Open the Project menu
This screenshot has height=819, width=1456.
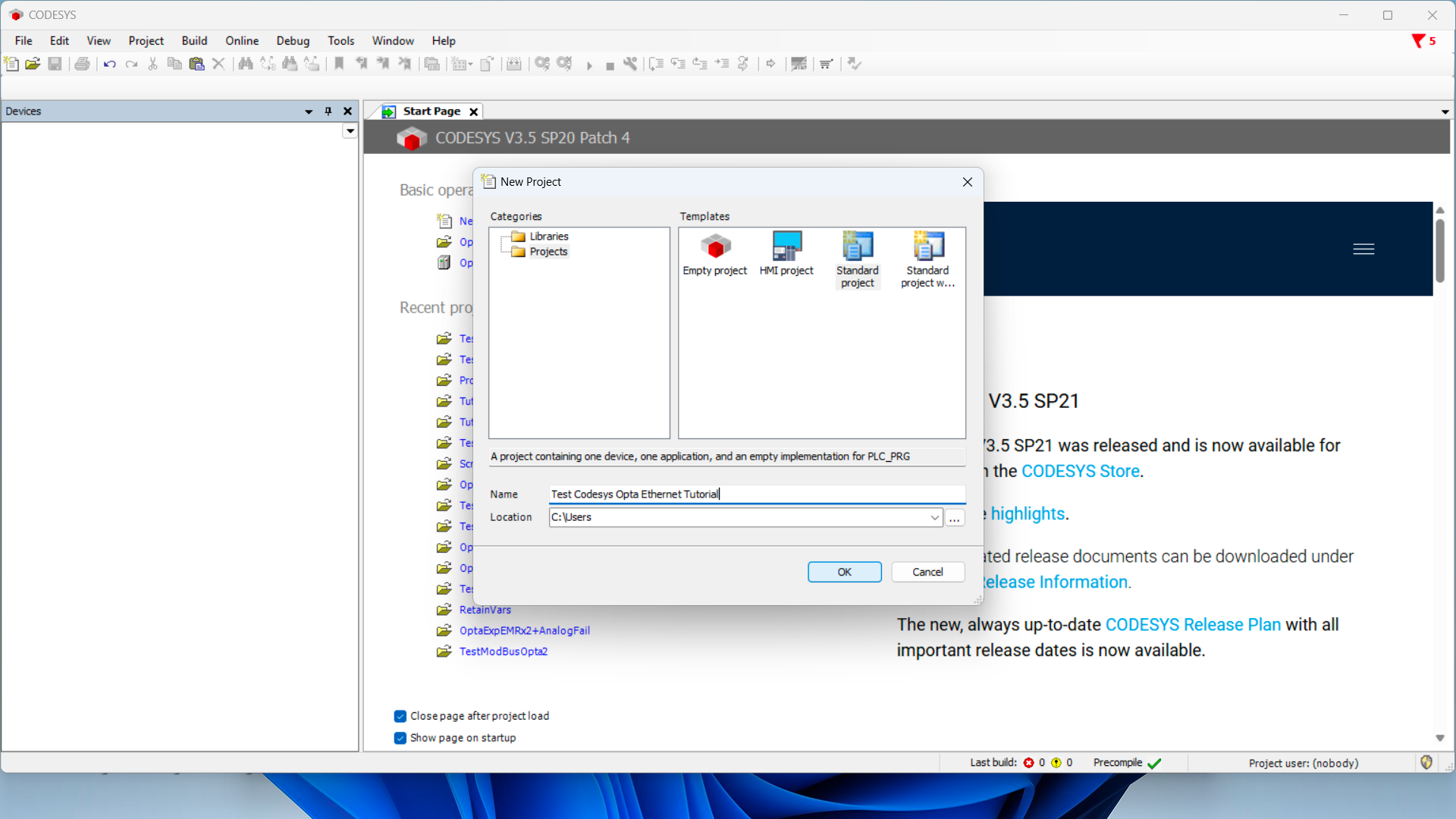tap(146, 41)
